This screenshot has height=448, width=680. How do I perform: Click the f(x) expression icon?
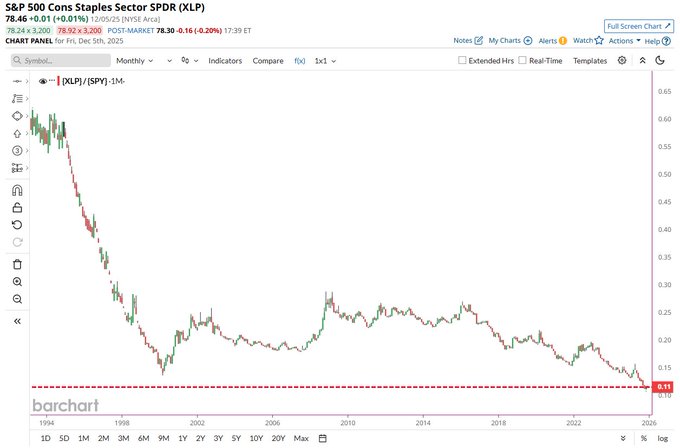coord(300,61)
